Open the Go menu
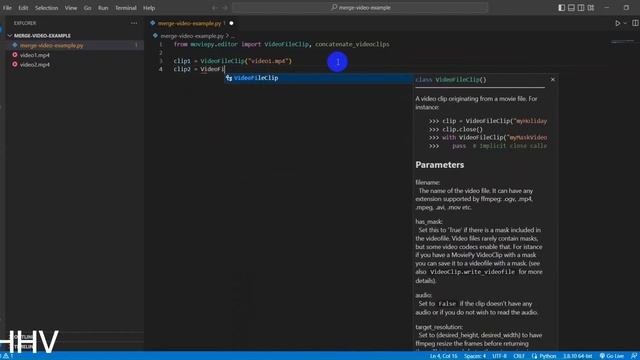 pos(87,8)
